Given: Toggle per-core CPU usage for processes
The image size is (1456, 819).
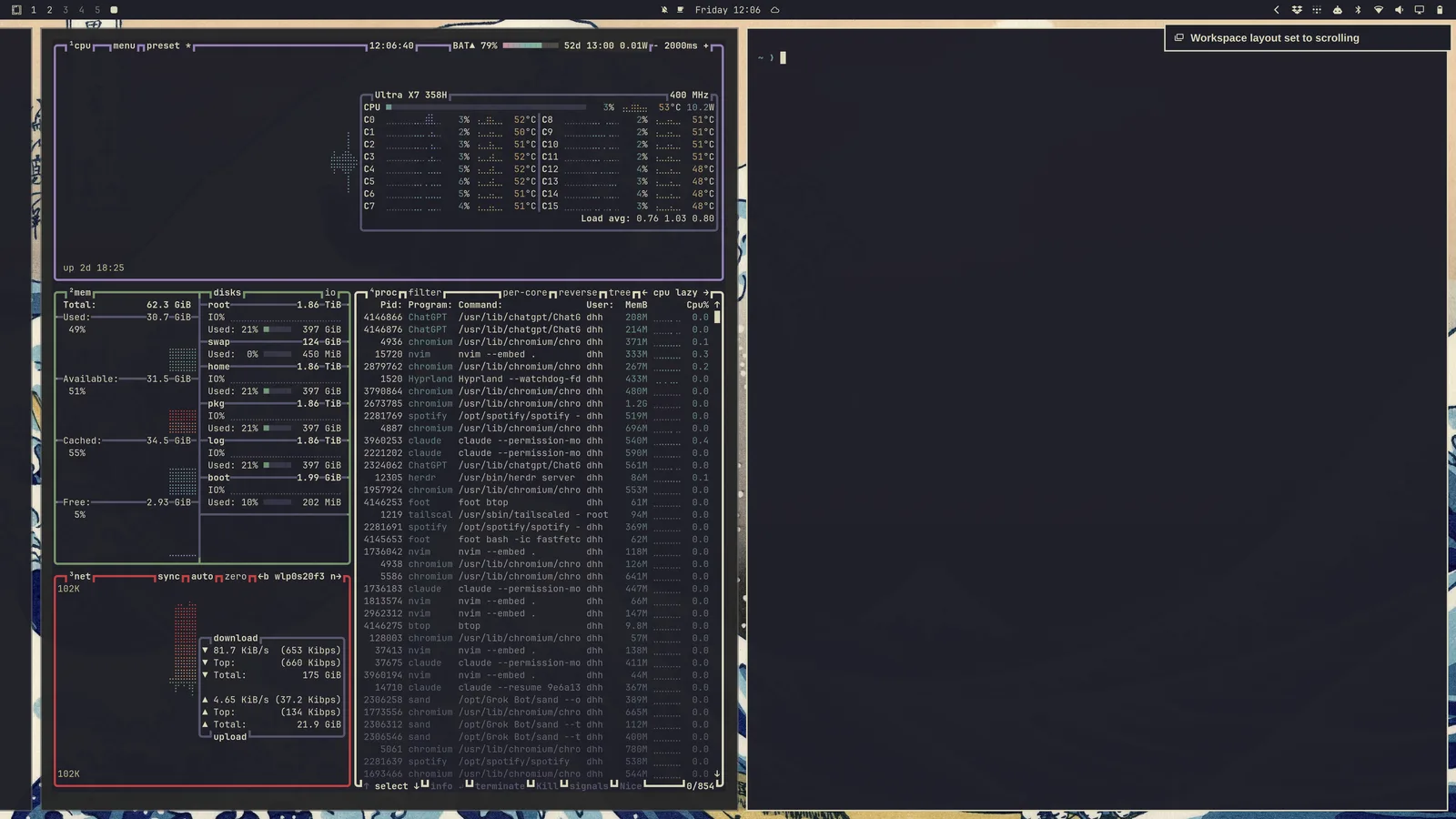Looking at the screenshot, I should tap(525, 293).
